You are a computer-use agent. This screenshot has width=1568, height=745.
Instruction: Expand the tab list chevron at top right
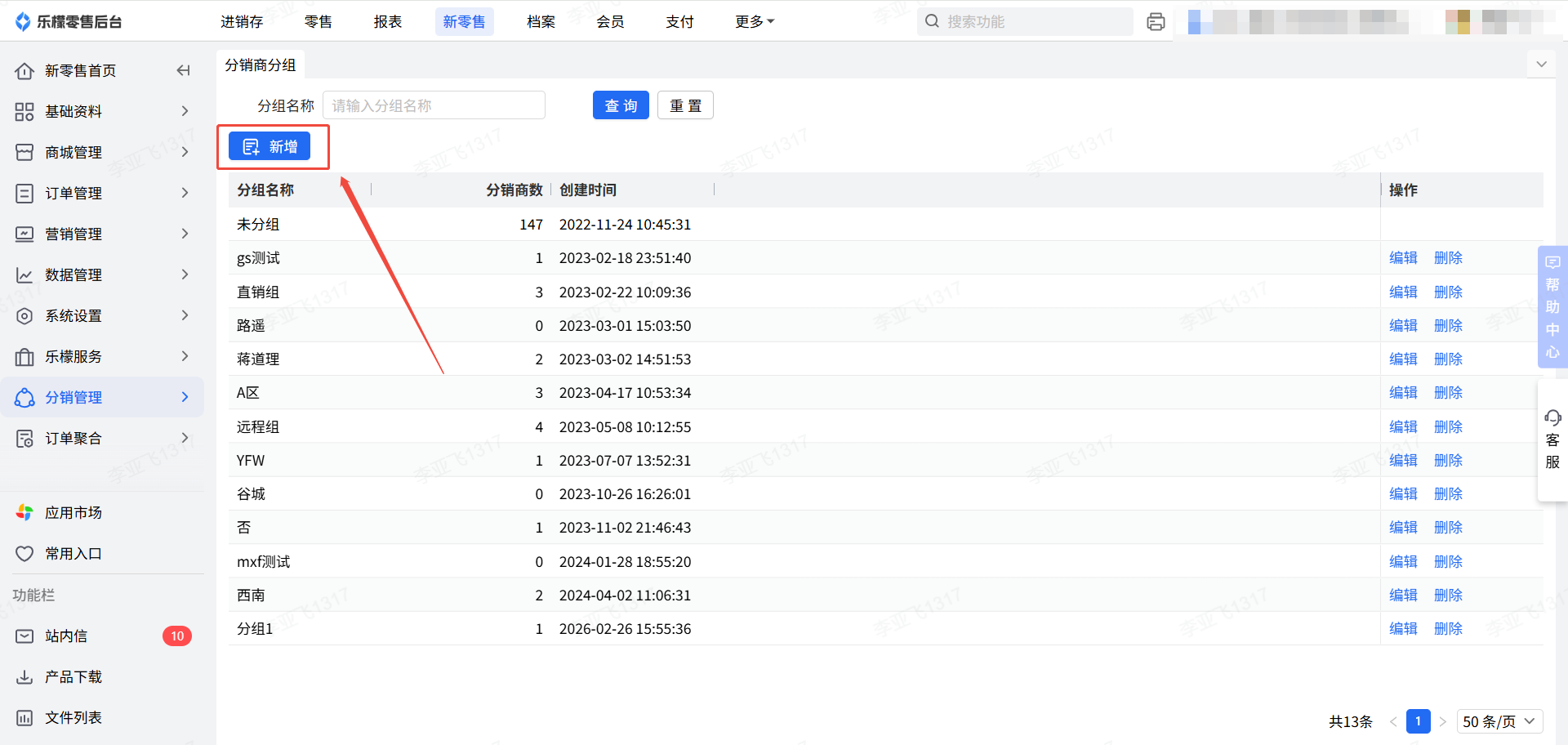pyautogui.click(x=1541, y=65)
